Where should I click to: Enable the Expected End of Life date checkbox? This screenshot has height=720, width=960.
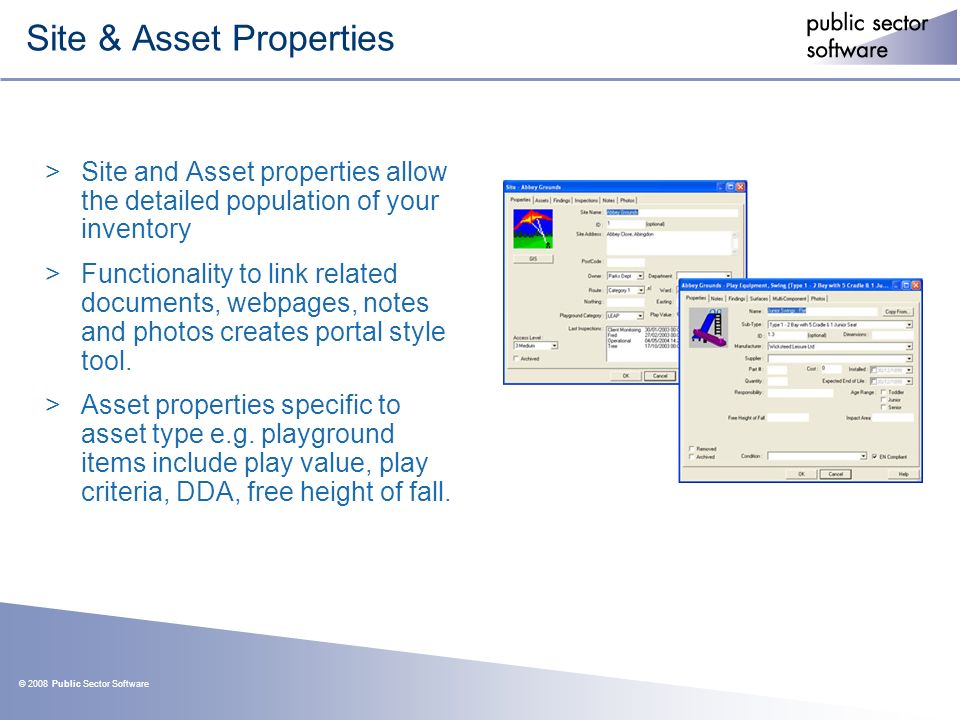click(874, 381)
